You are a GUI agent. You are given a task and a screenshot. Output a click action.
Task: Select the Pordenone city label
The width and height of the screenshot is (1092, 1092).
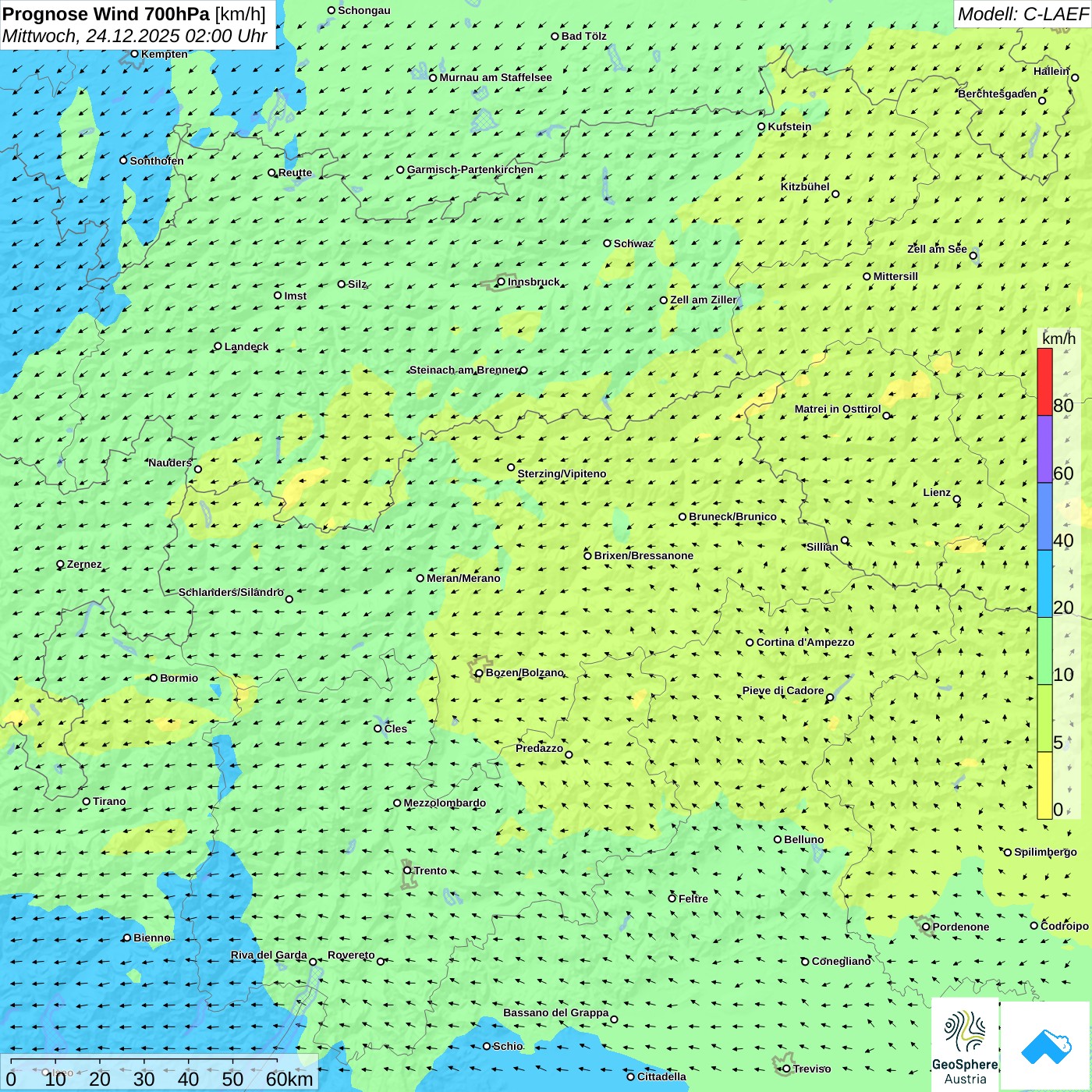pos(961,927)
